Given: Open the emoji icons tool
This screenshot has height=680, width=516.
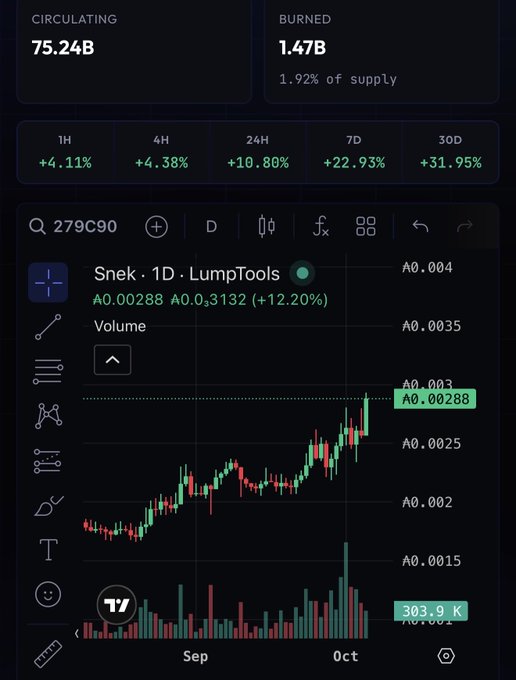Looking at the screenshot, I should (x=48, y=594).
